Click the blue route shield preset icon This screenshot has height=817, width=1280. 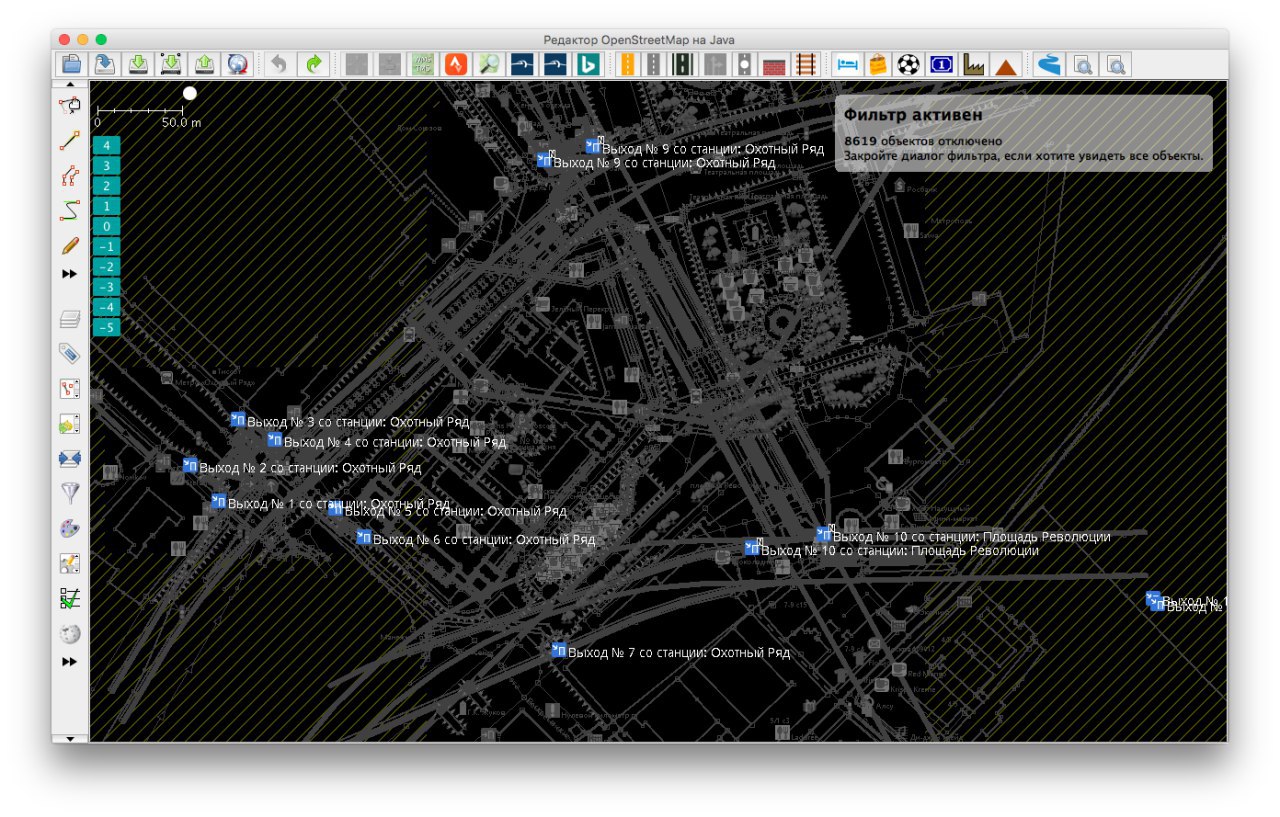(941, 65)
